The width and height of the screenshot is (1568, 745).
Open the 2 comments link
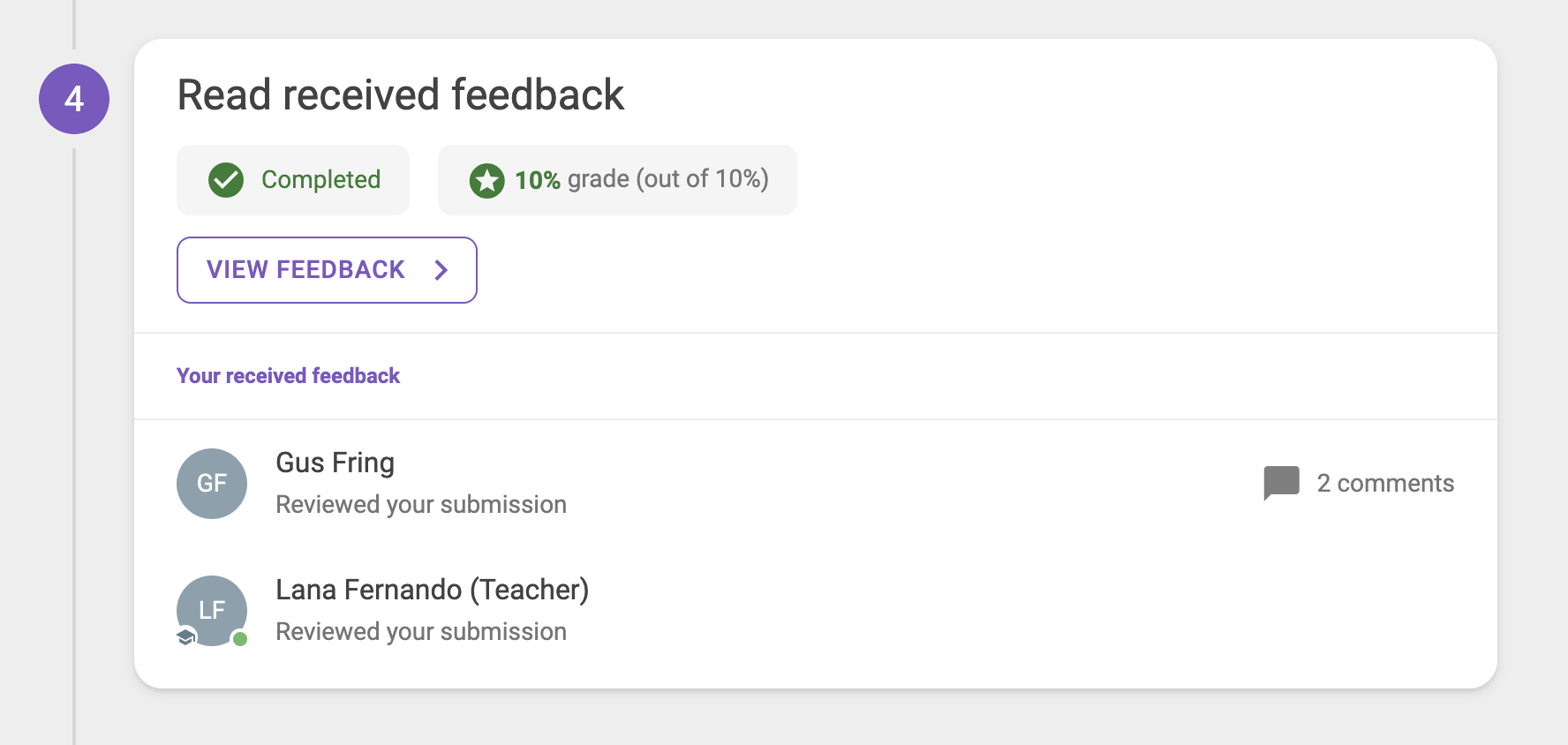(x=1384, y=483)
